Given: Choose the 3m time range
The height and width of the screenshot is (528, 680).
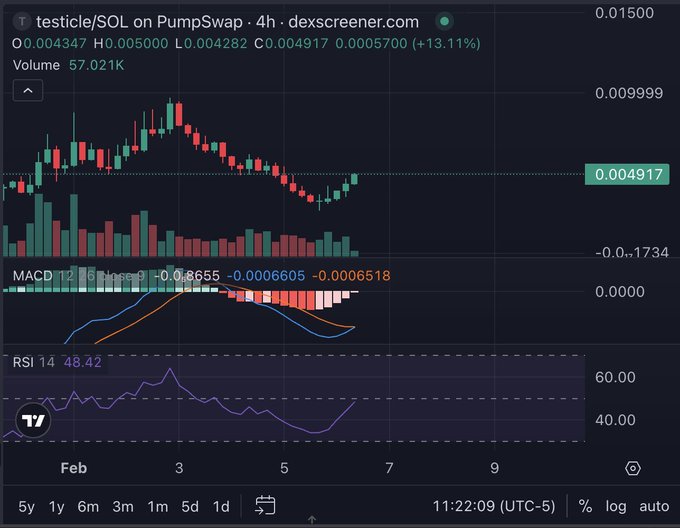Looking at the screenshot, I should pos(122,506).
